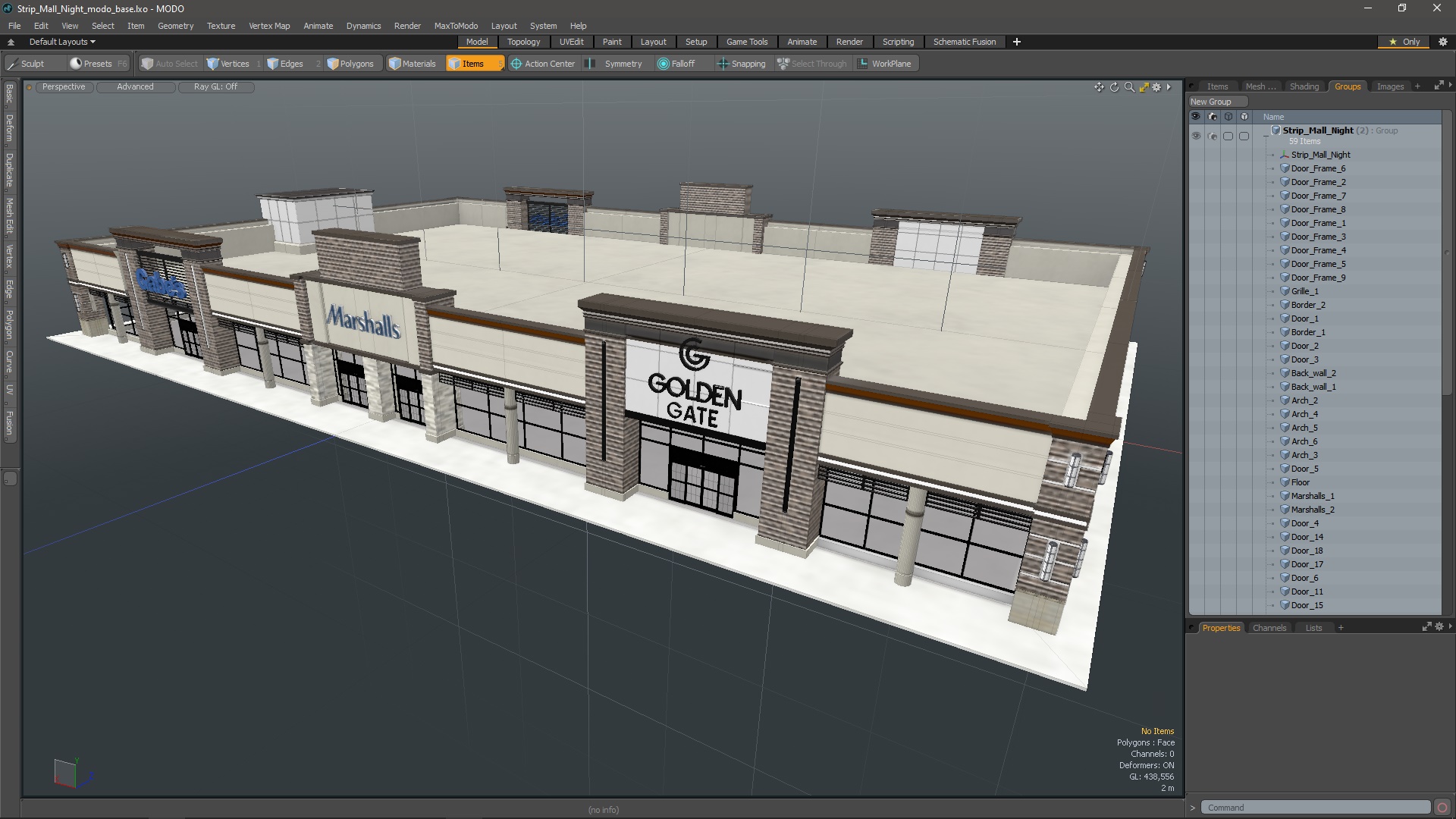Image resolution: width=1456 pixels, height=819 pixels.
Task: Select the Back_wall_2 item
Action: [x=1313, y=373]
